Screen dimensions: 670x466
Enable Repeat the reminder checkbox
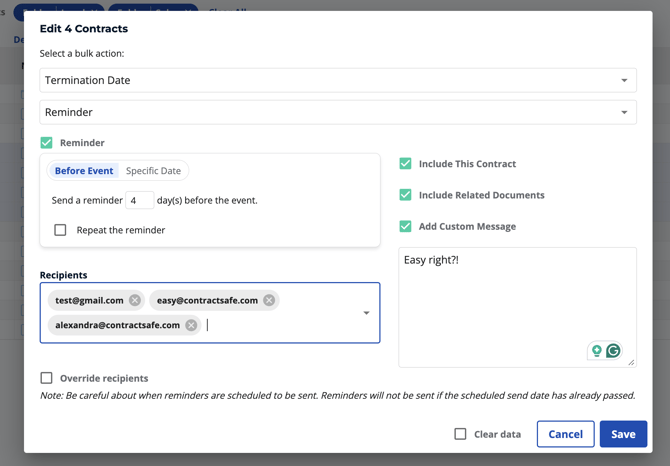(x=60, y=230)
